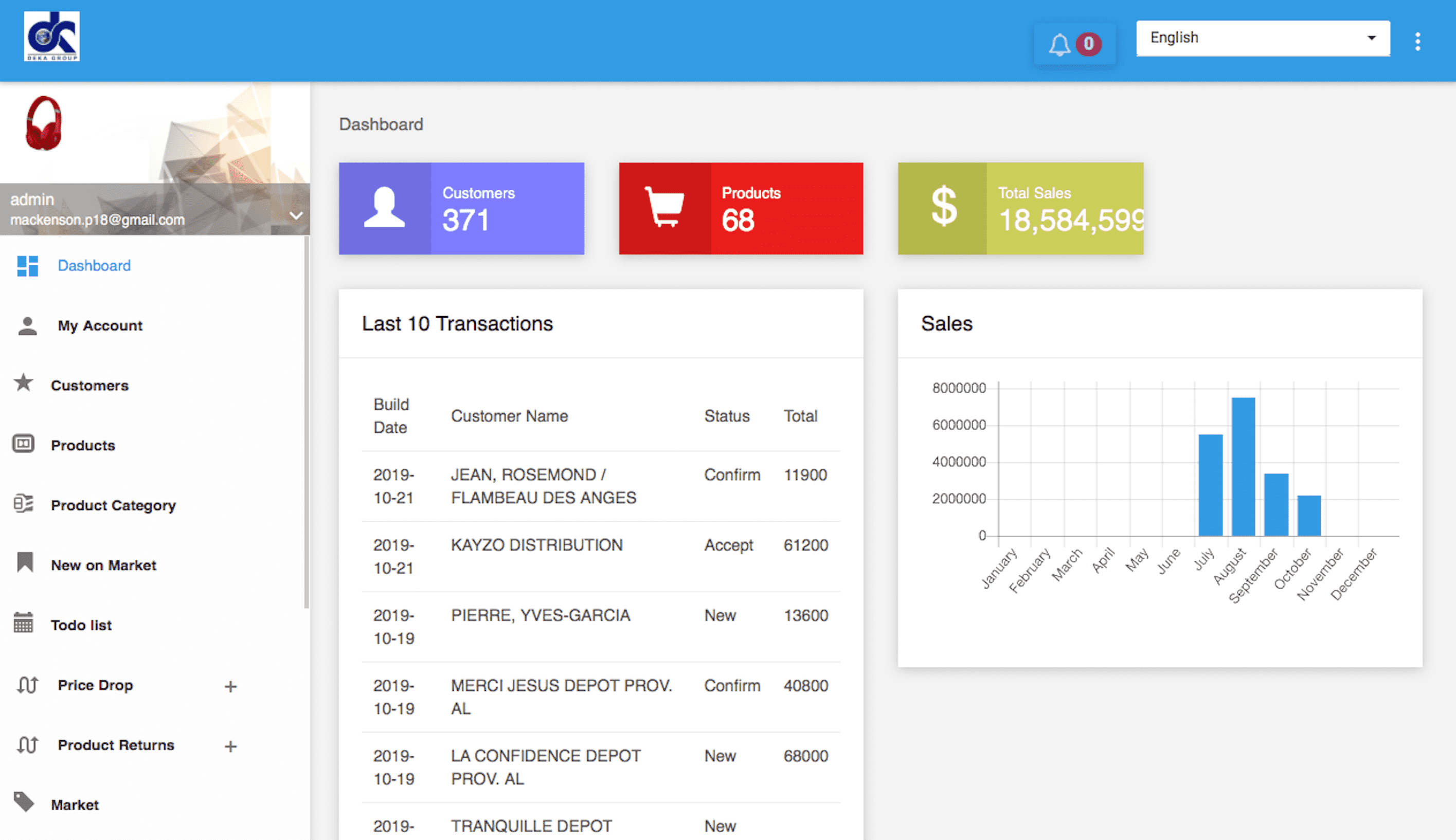Click the Customers star icon
Viewport: 1456px width, 840px height.
click(x=24, y=383)
